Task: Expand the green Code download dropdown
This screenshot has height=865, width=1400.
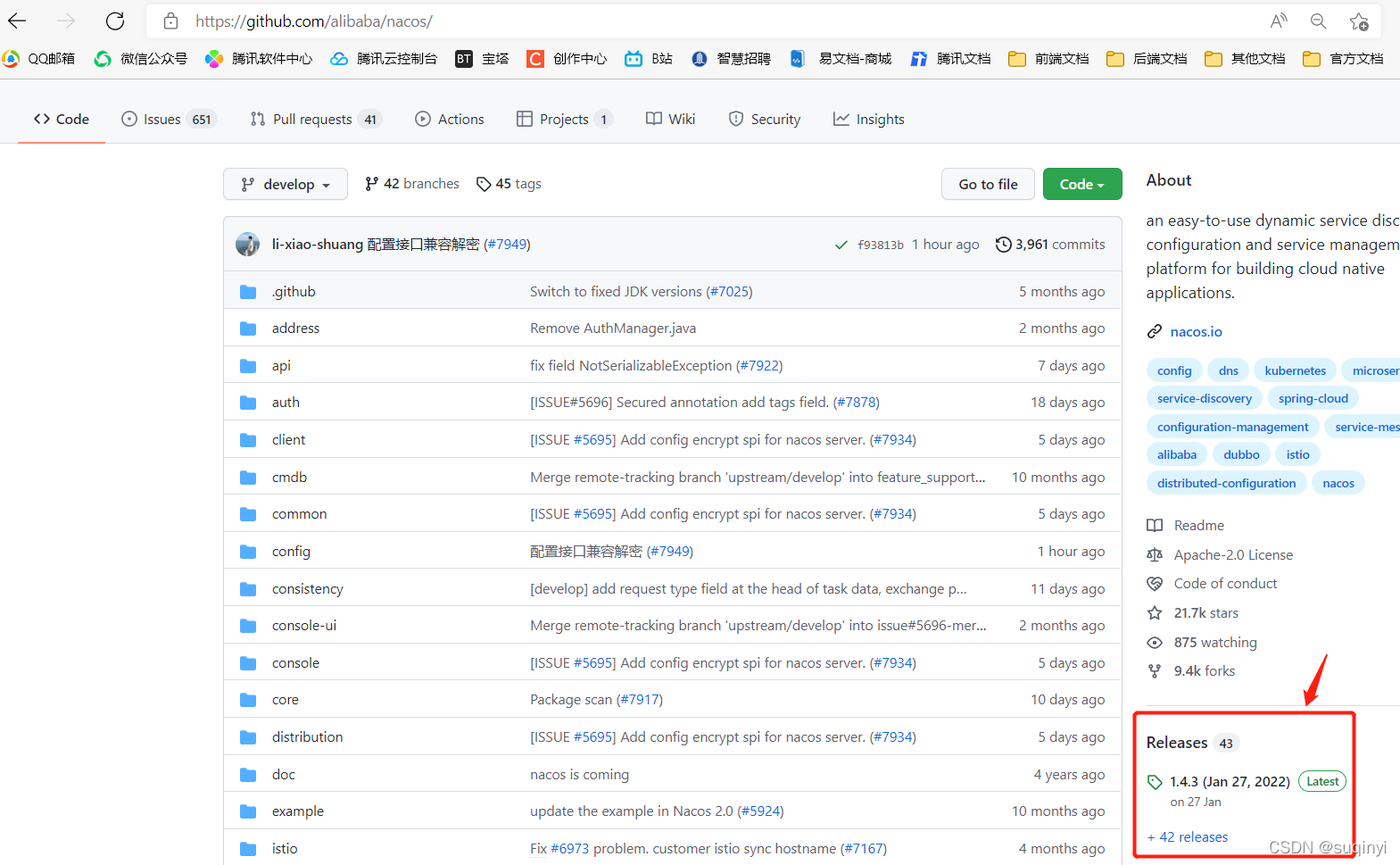Action: 1082,184
